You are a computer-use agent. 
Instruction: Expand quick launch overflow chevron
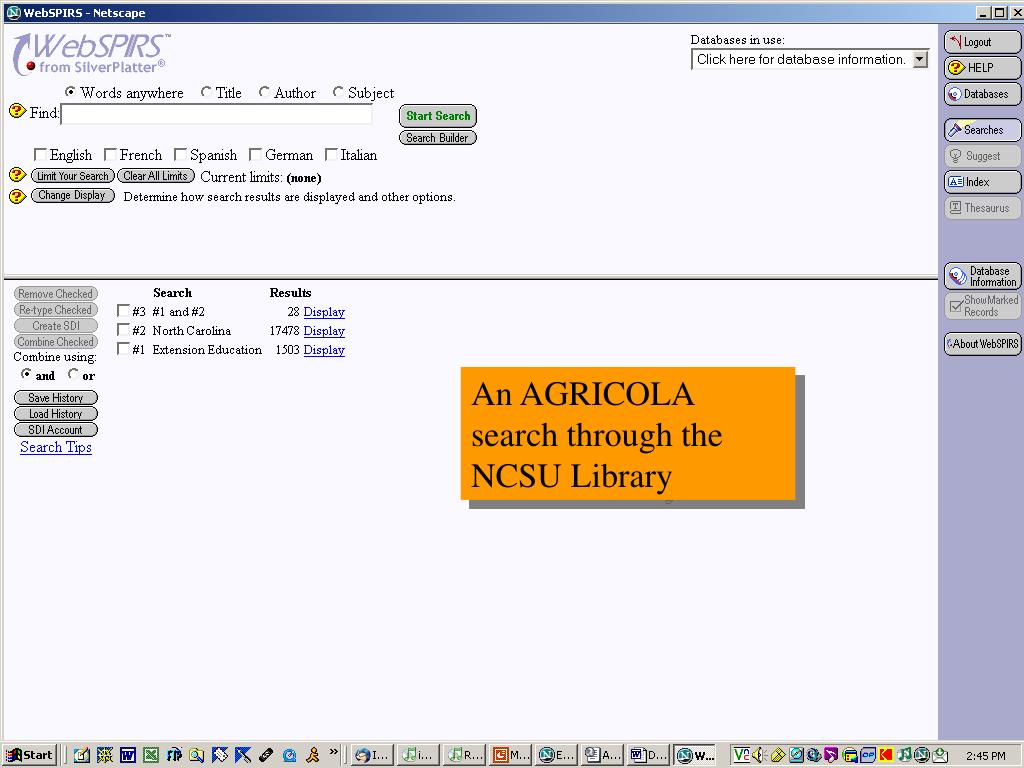334,752
